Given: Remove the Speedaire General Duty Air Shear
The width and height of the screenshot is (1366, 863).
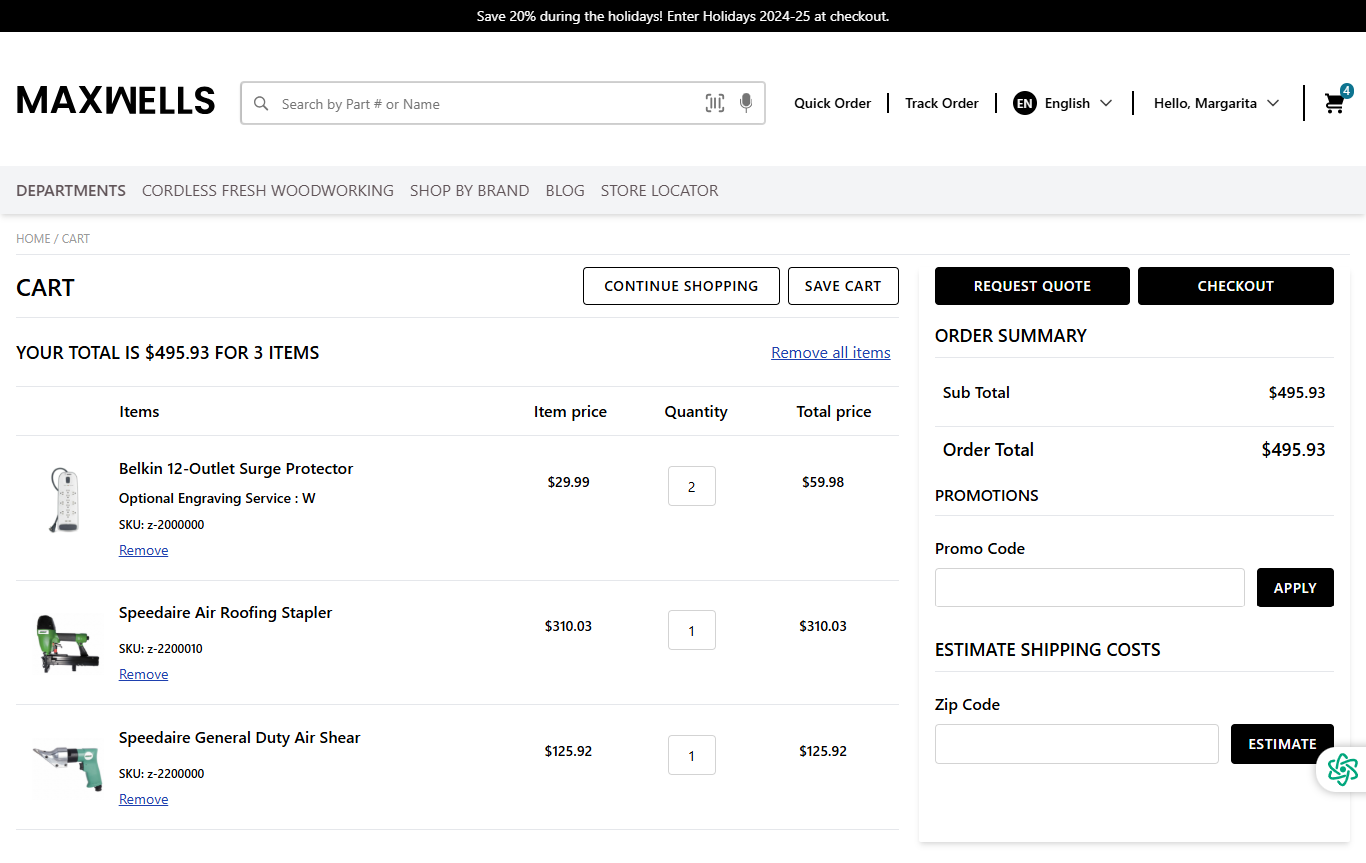Looking at the screenshot, I should [143, 799].
